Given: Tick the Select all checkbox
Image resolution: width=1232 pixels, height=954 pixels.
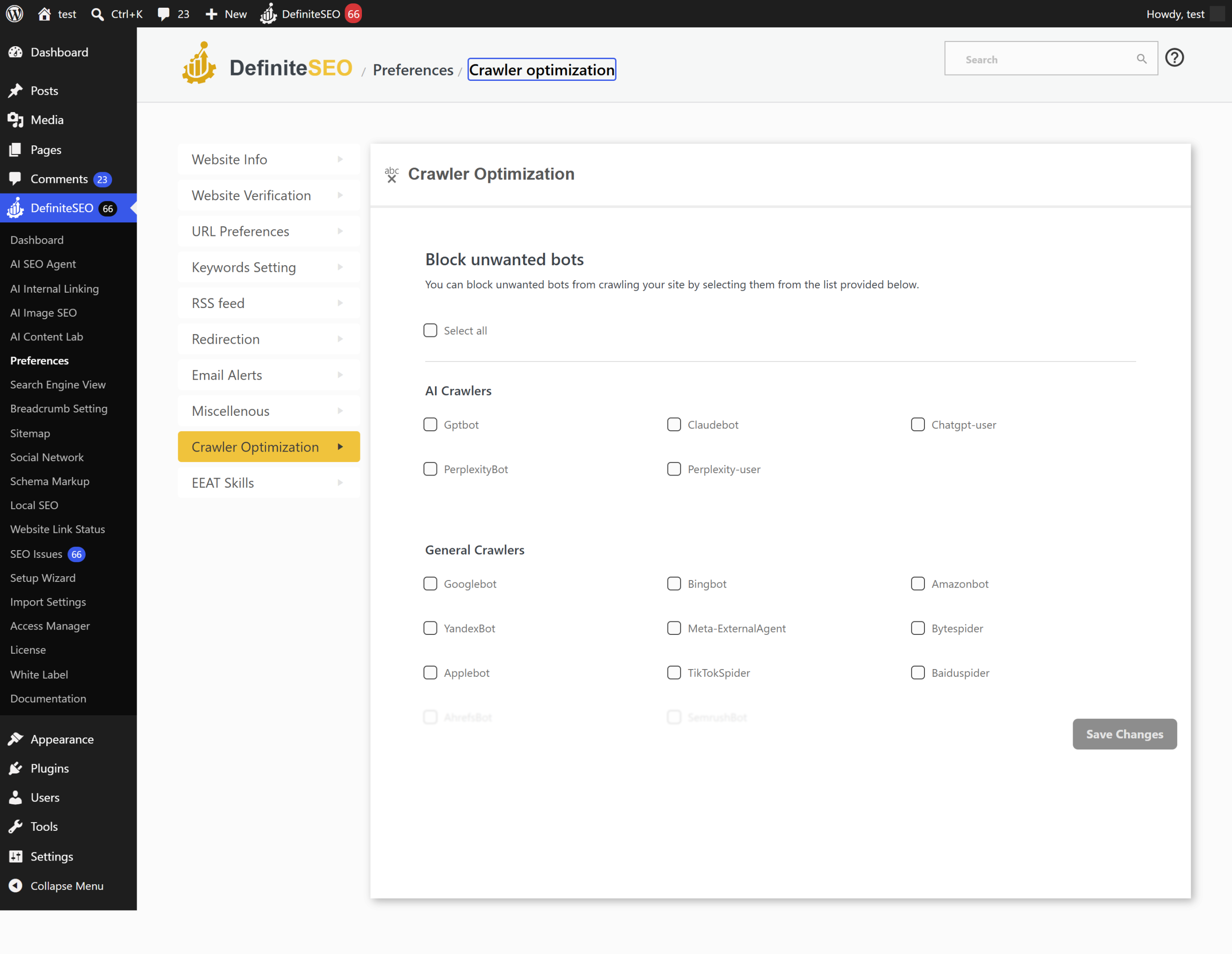Looking at the screenshot, I should 430,330.
